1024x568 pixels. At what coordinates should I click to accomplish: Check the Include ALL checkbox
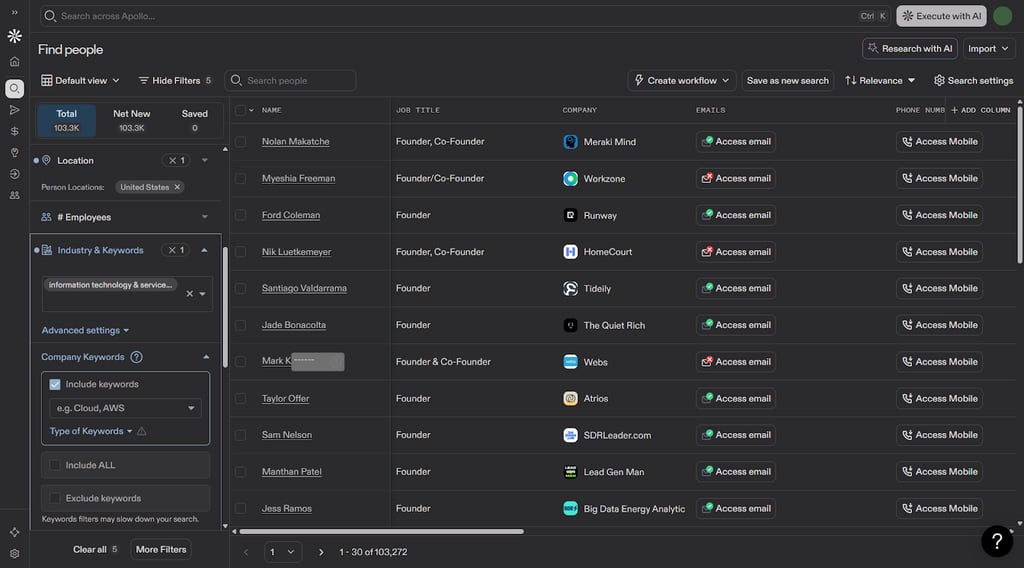coord(55,465)
